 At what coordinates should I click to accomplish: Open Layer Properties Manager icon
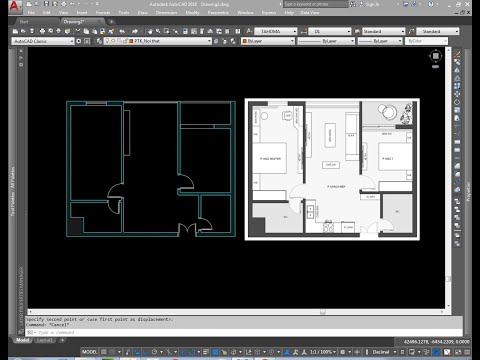click(99, 41)
